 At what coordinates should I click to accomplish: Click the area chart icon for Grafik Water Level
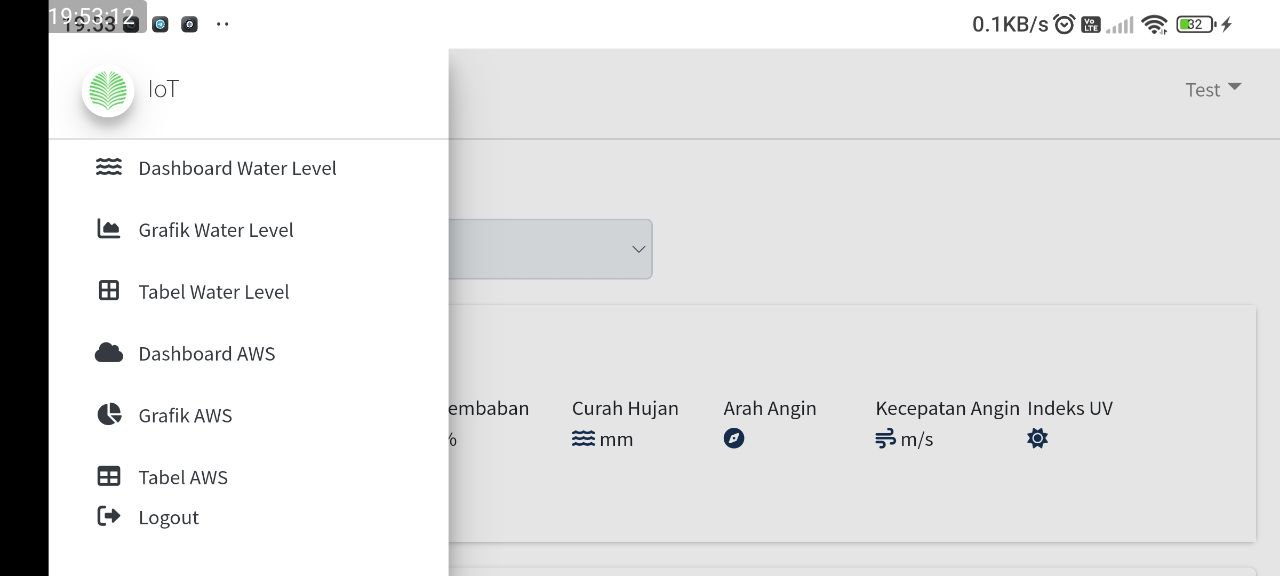click(x=109, y=229)
